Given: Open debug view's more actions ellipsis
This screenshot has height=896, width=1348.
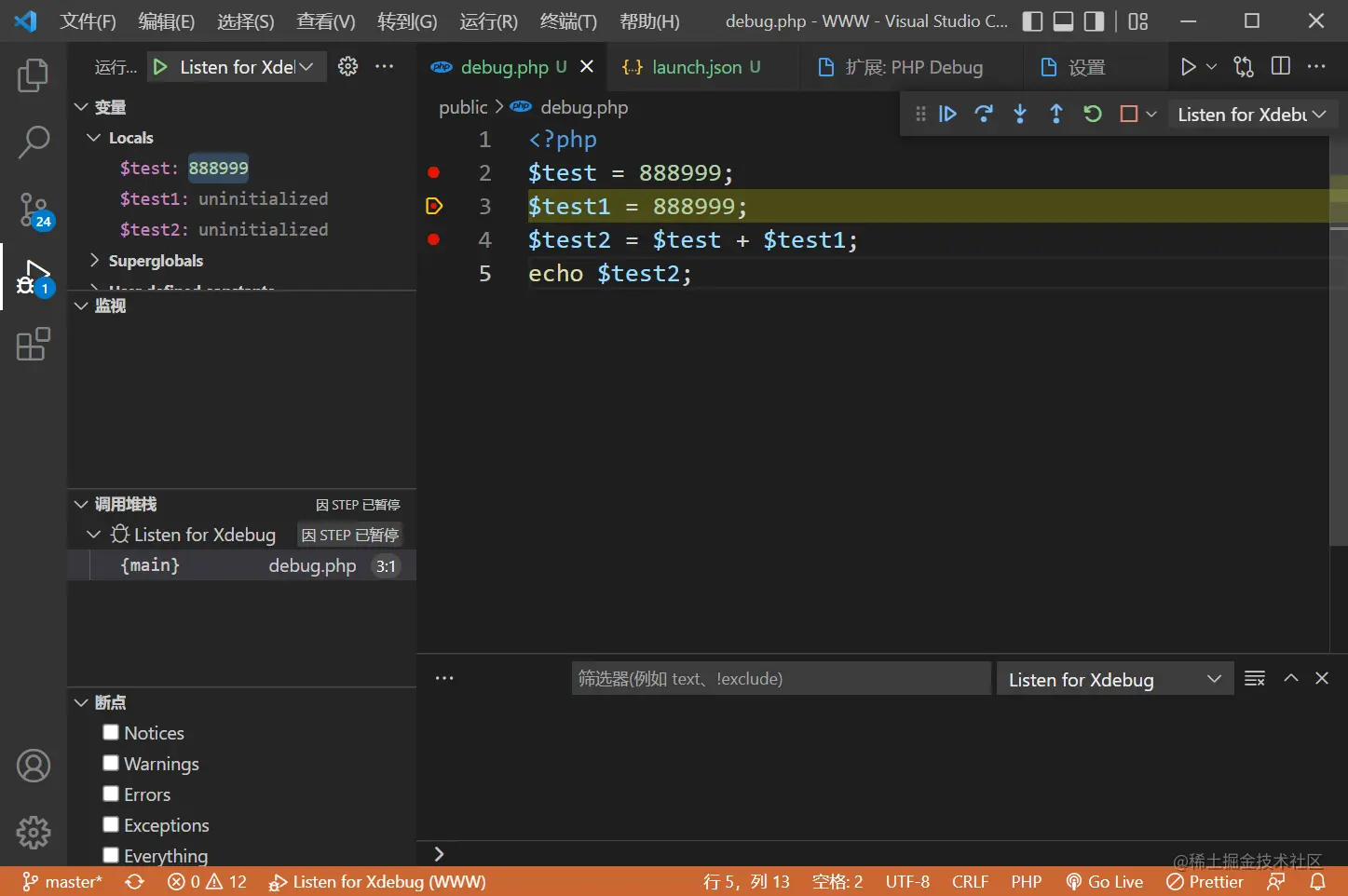Looking at the screenshot, I should [384, 66].
